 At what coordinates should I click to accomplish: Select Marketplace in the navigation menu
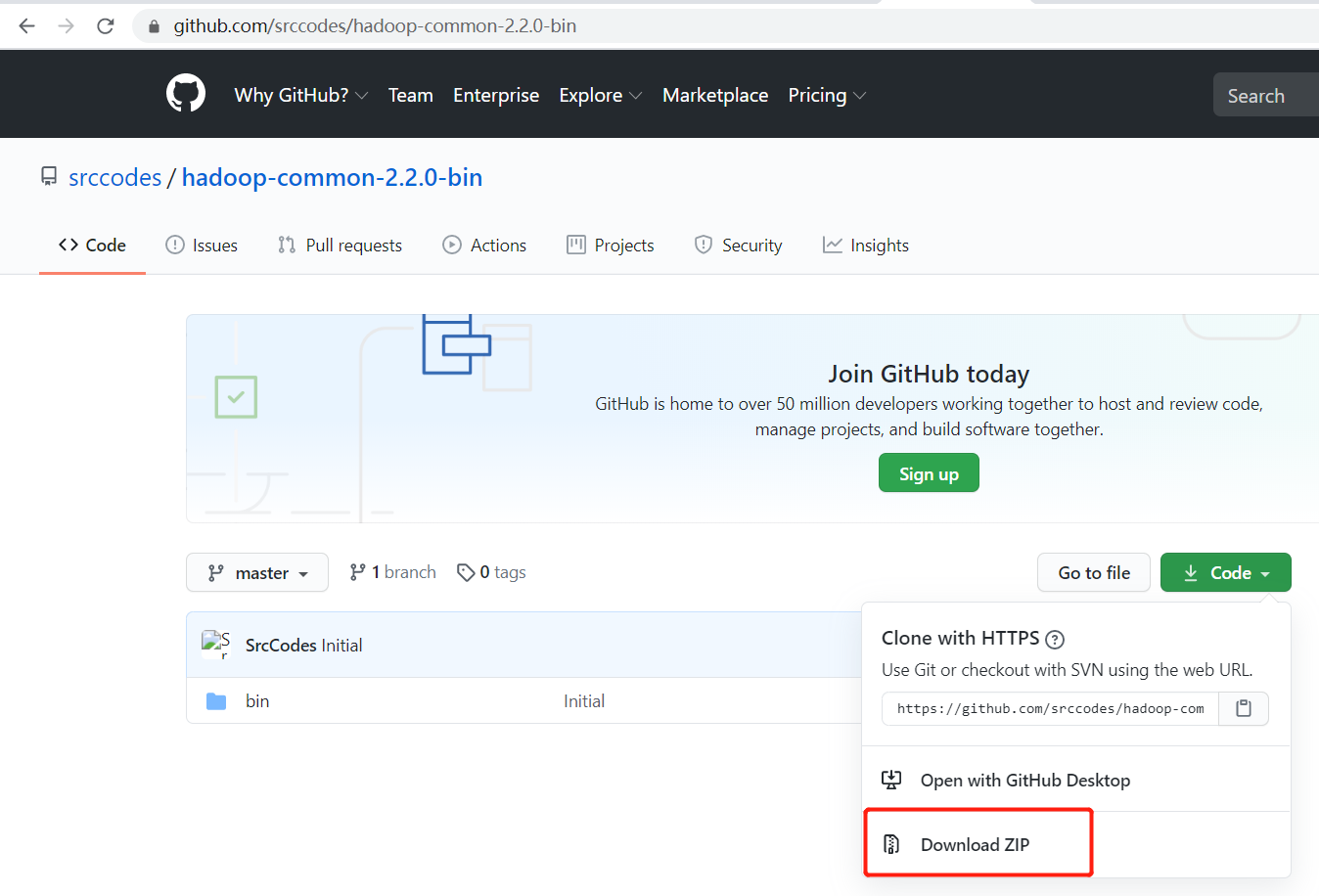(715, 95)
